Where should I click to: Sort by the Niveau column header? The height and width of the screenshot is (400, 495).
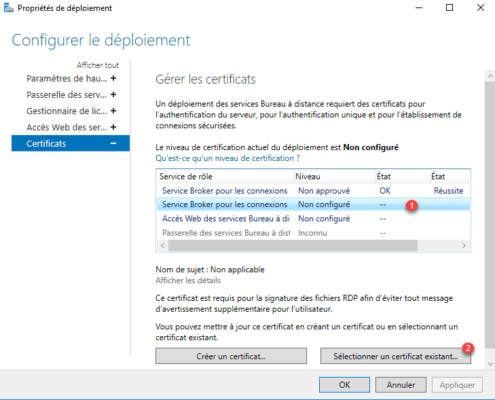tap(335, 176)
